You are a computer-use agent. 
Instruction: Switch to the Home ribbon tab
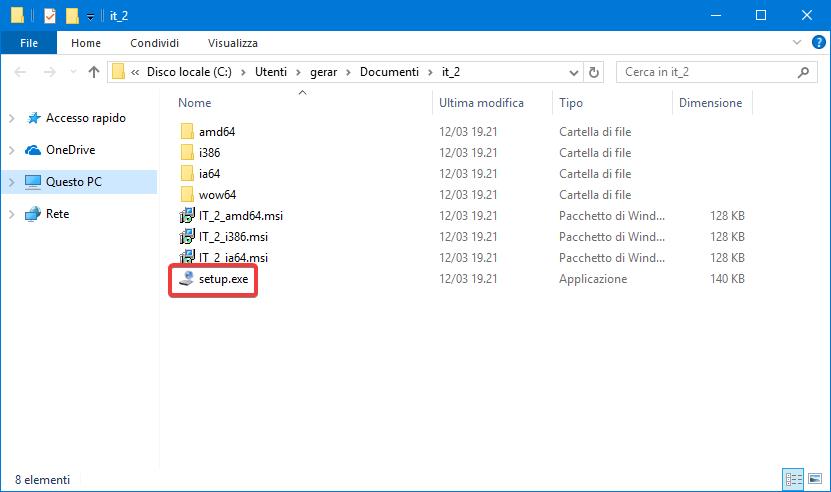click(x=86, y=43)
